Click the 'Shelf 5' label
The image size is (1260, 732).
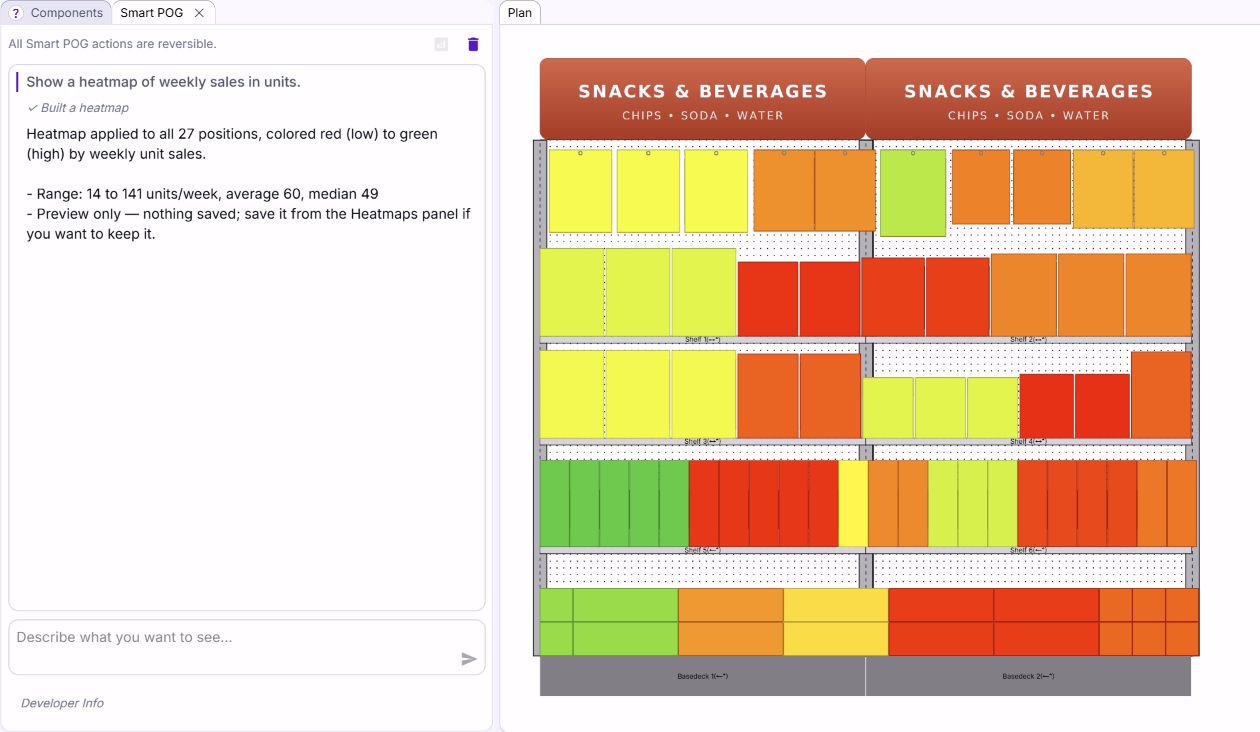pos(702,551)
